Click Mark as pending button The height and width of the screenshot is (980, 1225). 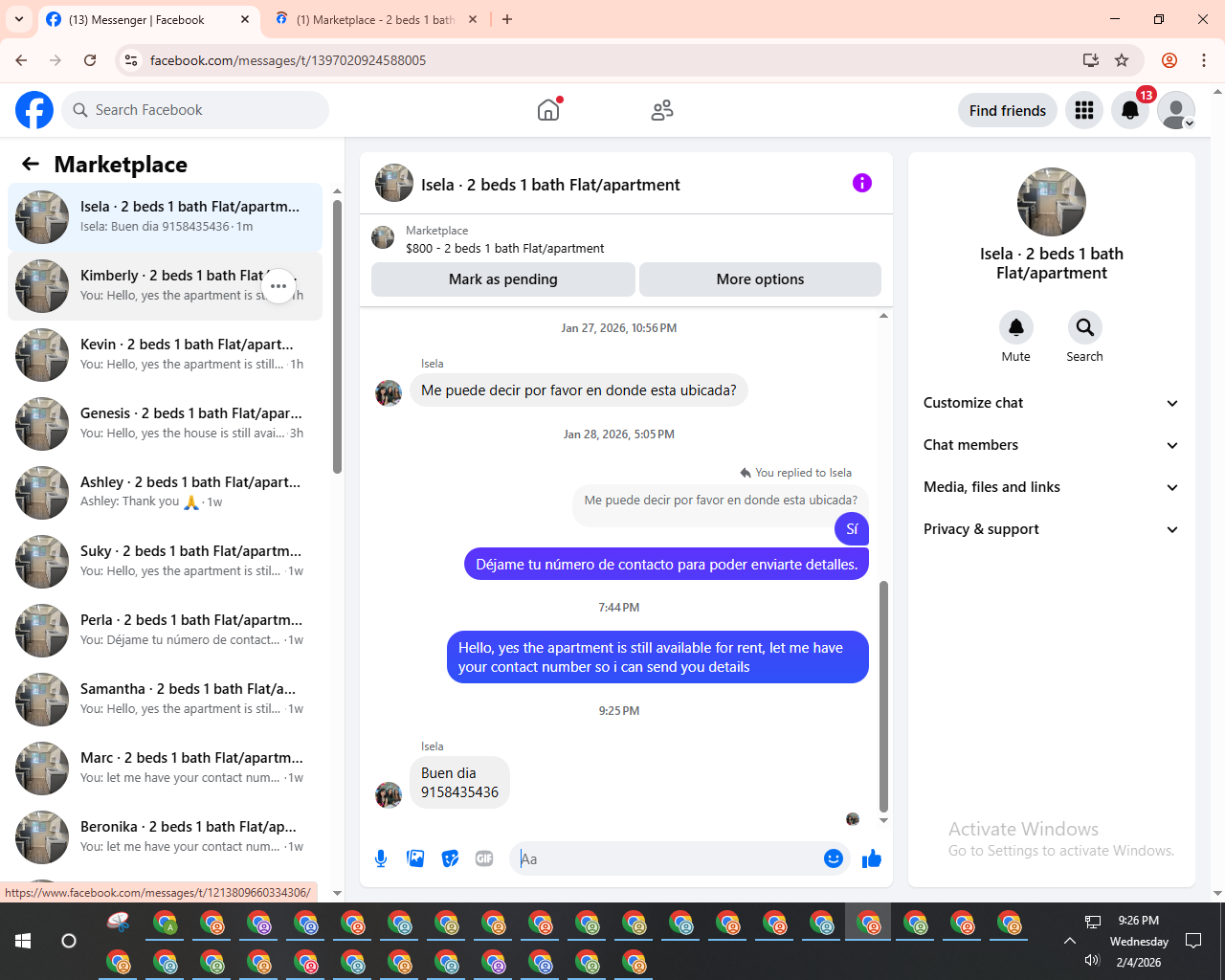(503, 279)
